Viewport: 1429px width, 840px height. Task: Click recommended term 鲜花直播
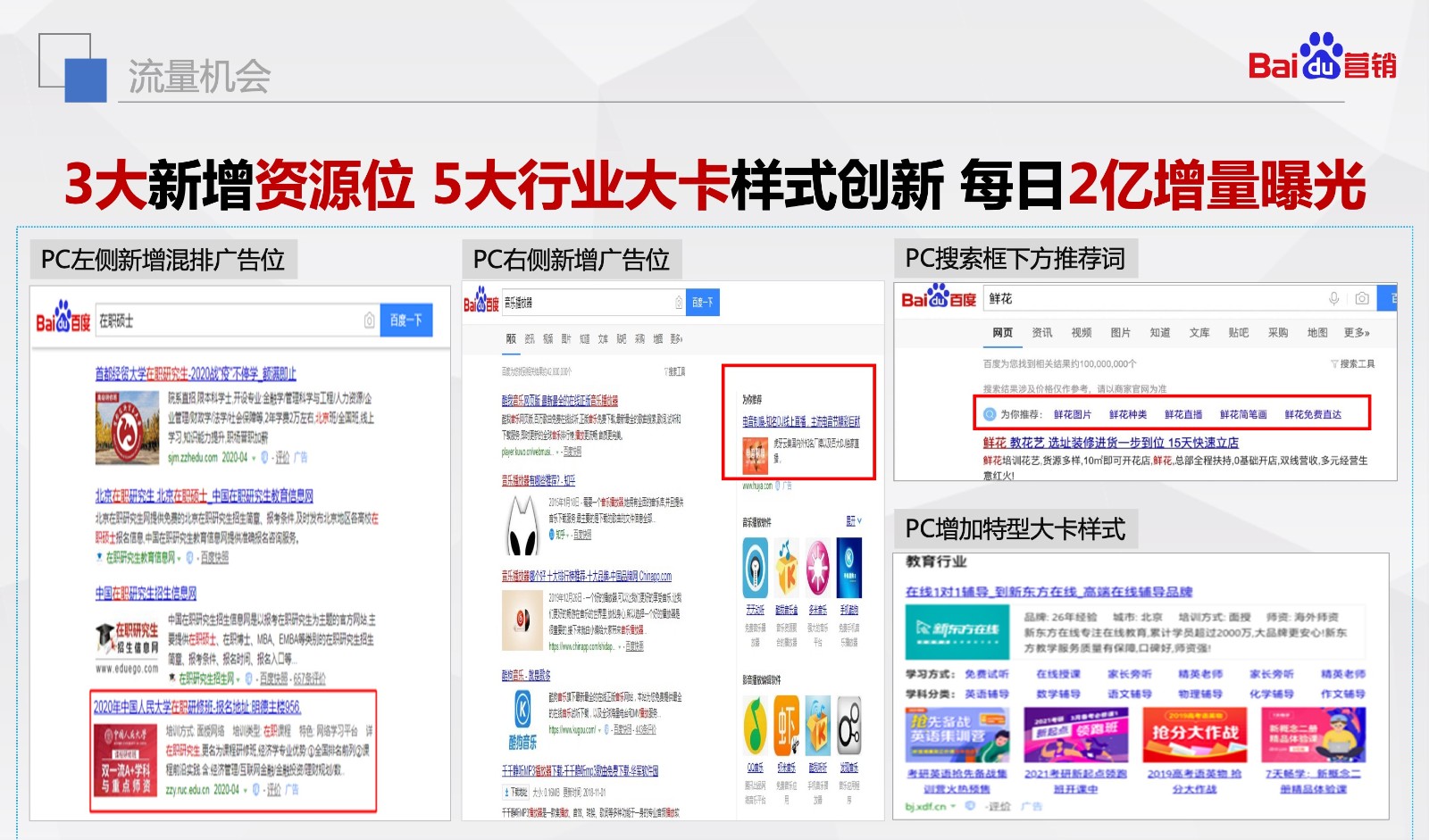(x=1183, y=414)
